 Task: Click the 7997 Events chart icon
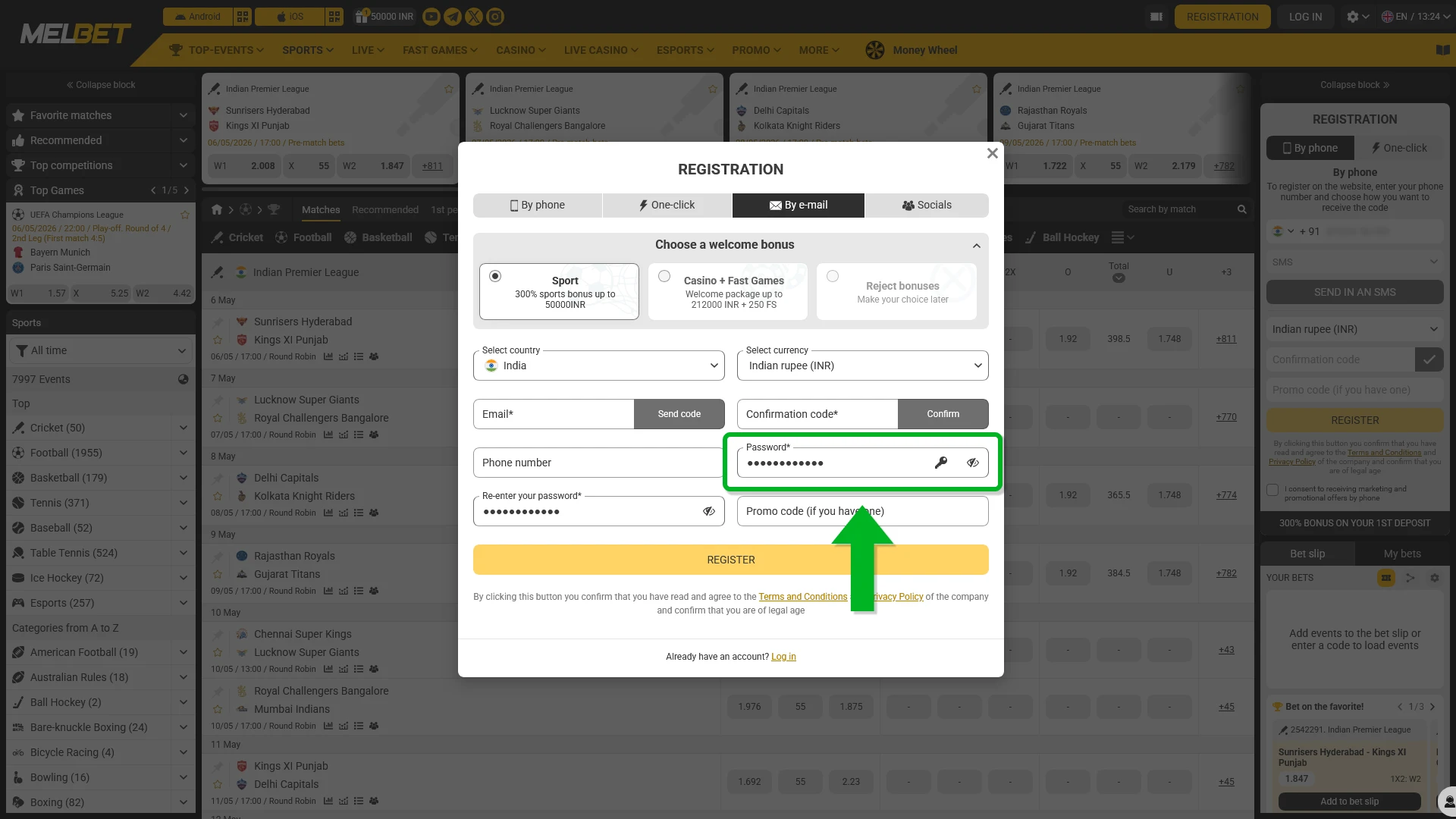183,379
